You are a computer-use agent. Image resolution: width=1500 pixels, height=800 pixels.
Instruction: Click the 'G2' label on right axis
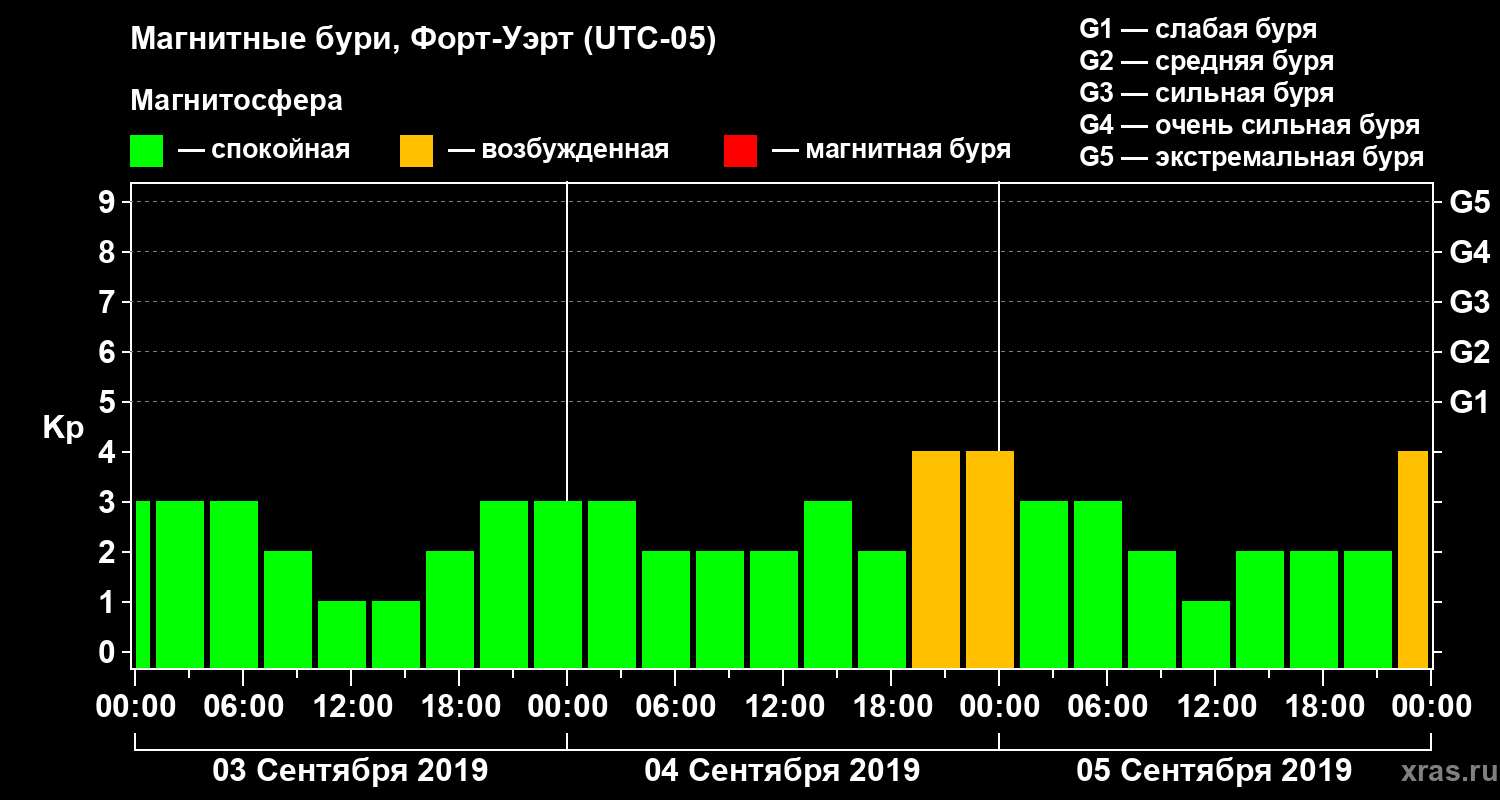(1469, 352)
